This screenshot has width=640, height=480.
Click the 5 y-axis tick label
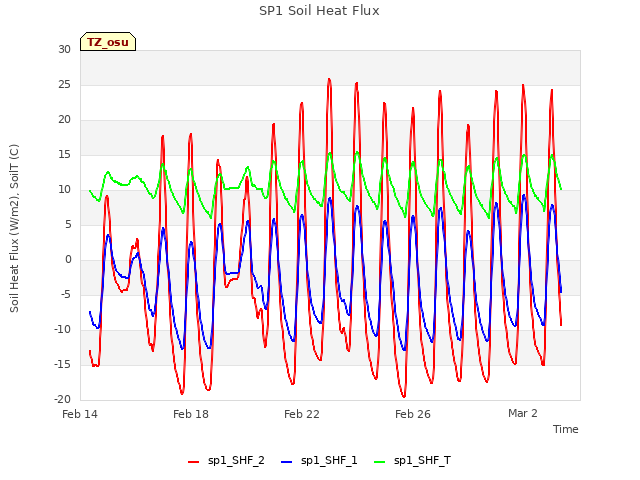point(68,224)
